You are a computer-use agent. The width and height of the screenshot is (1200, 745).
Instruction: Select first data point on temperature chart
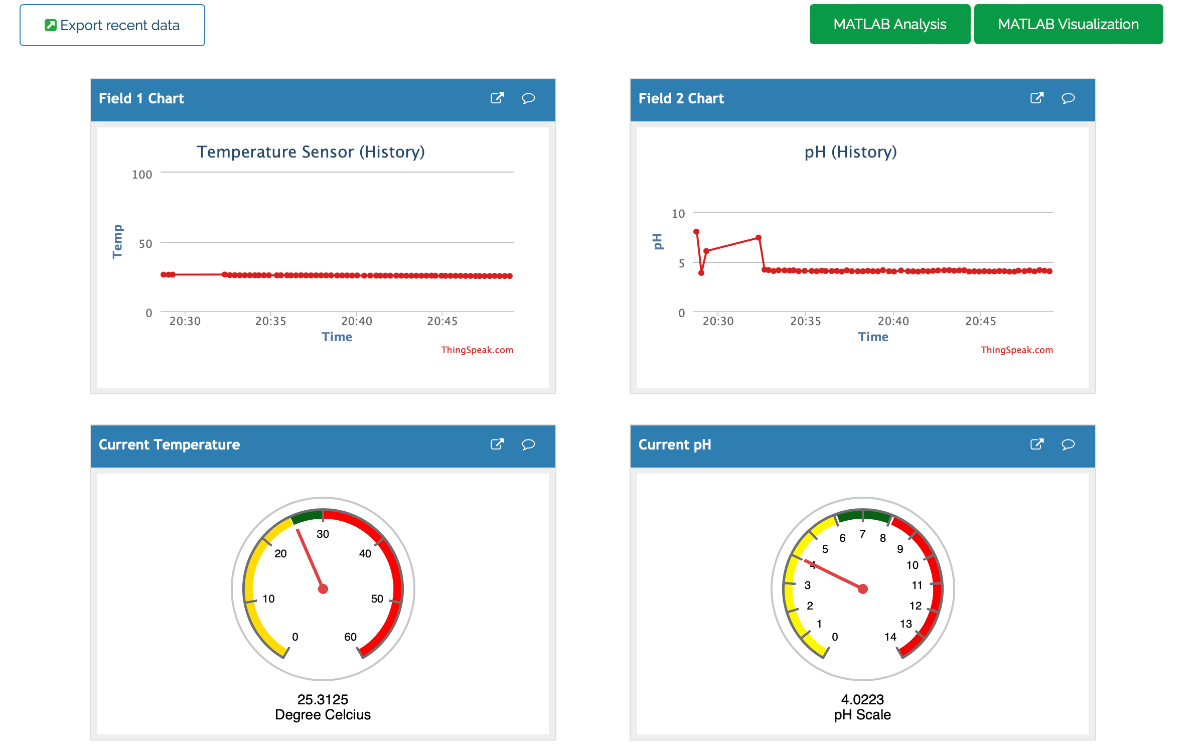click(x=164, y=274)
